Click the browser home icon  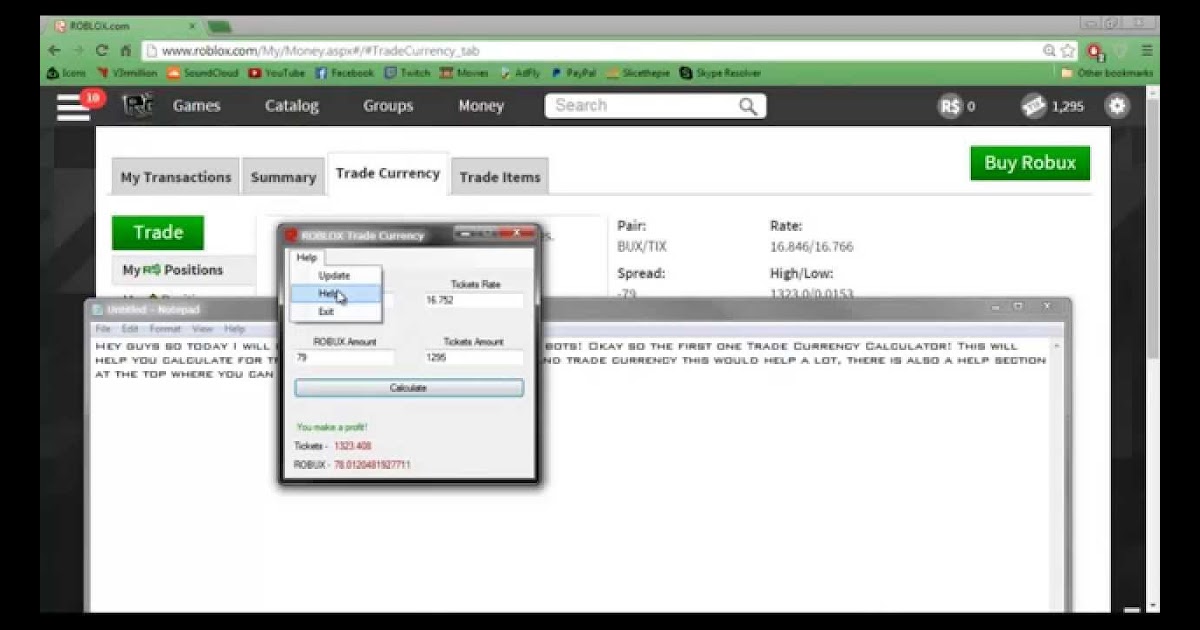pos(125,50)
